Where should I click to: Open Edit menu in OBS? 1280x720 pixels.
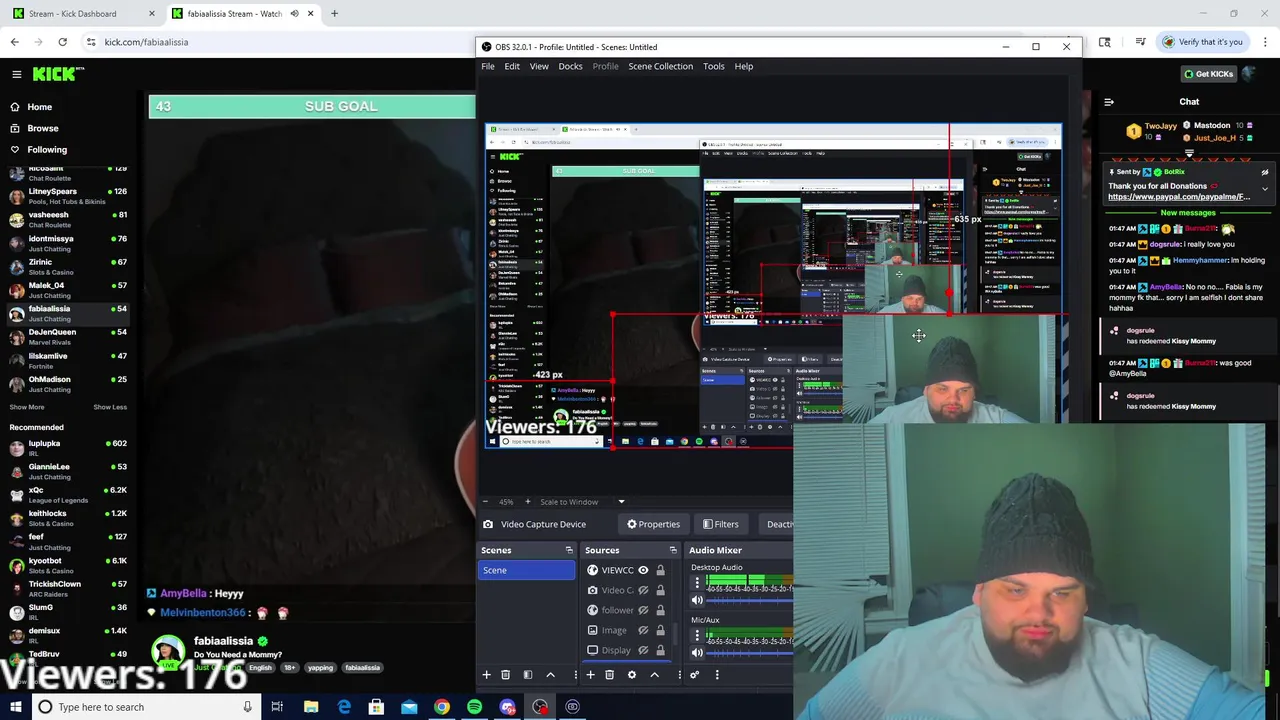(512, 66)
